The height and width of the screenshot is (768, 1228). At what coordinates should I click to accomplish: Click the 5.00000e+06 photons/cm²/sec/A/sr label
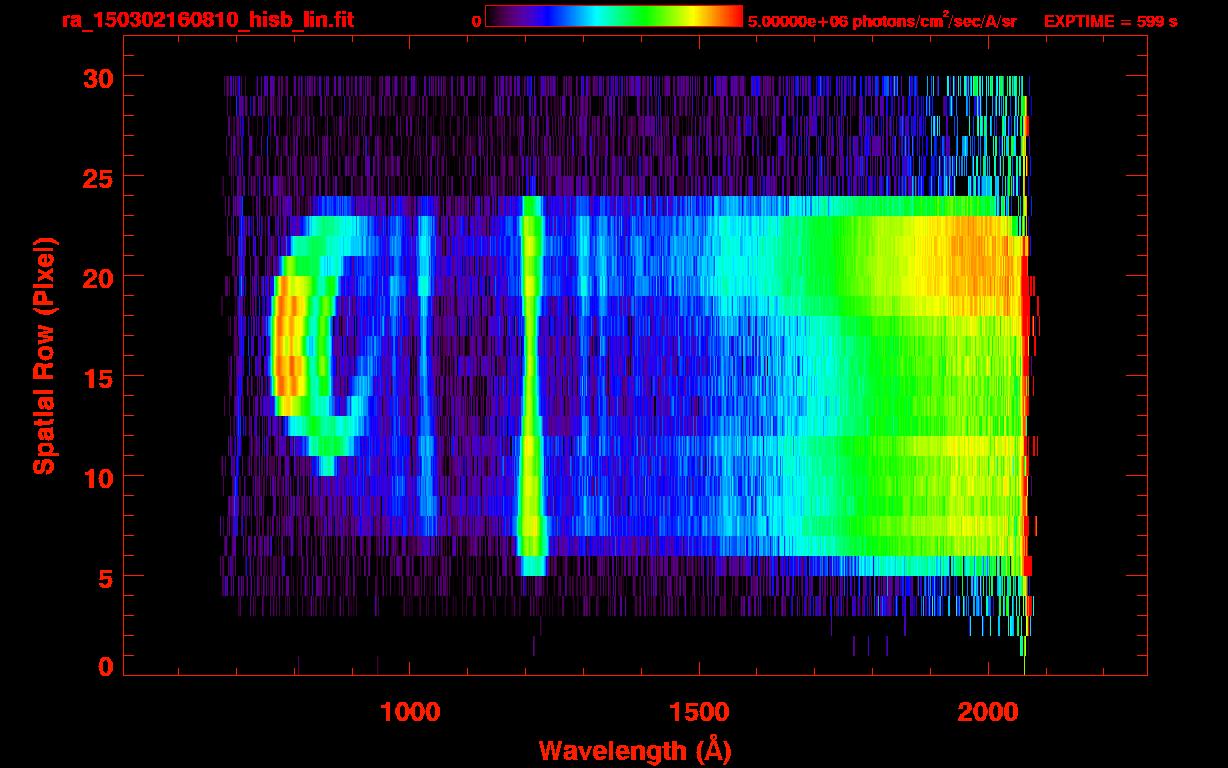(882, 20)
